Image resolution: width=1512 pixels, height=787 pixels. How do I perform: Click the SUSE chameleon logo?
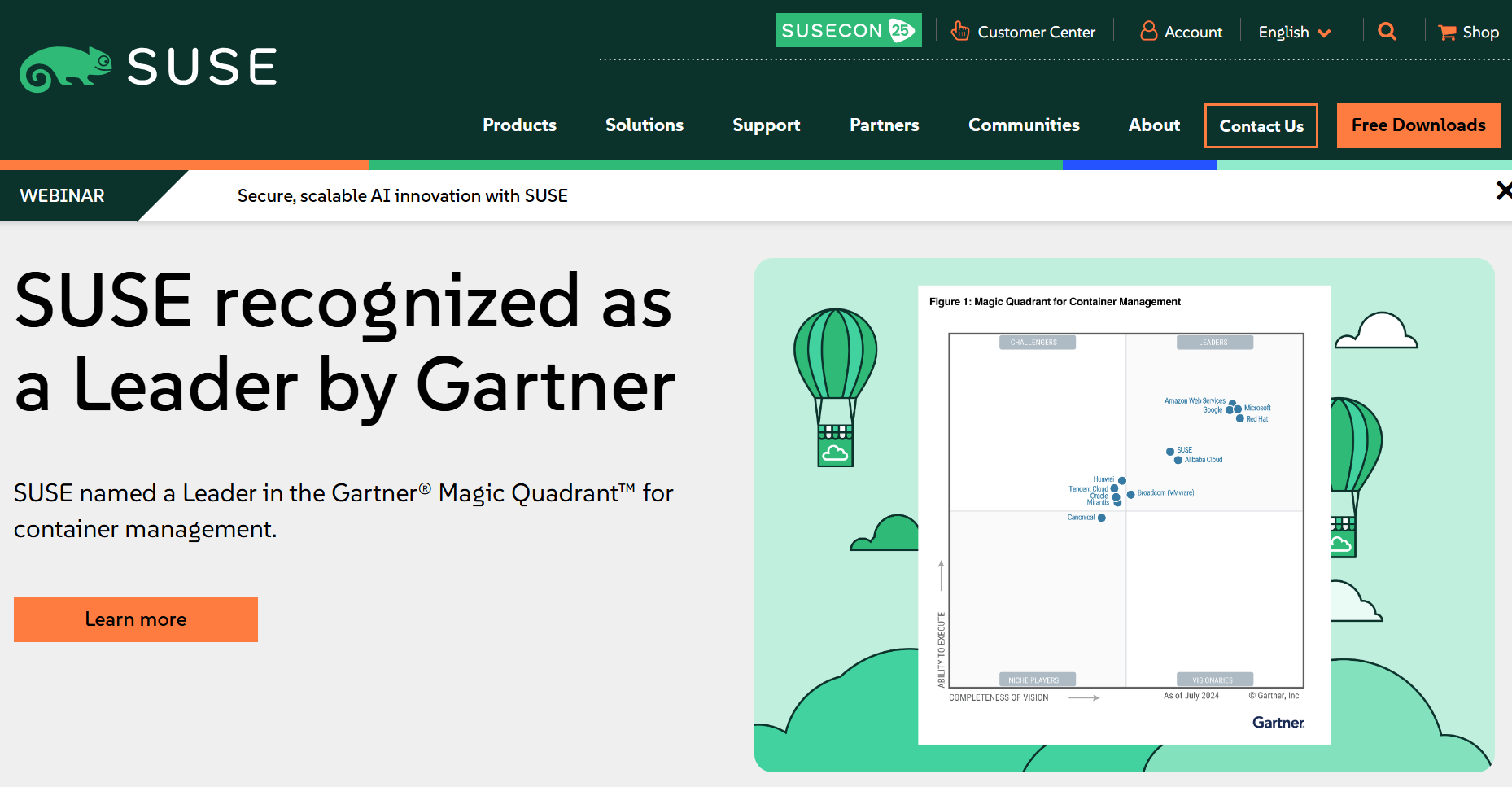point(65,68)
